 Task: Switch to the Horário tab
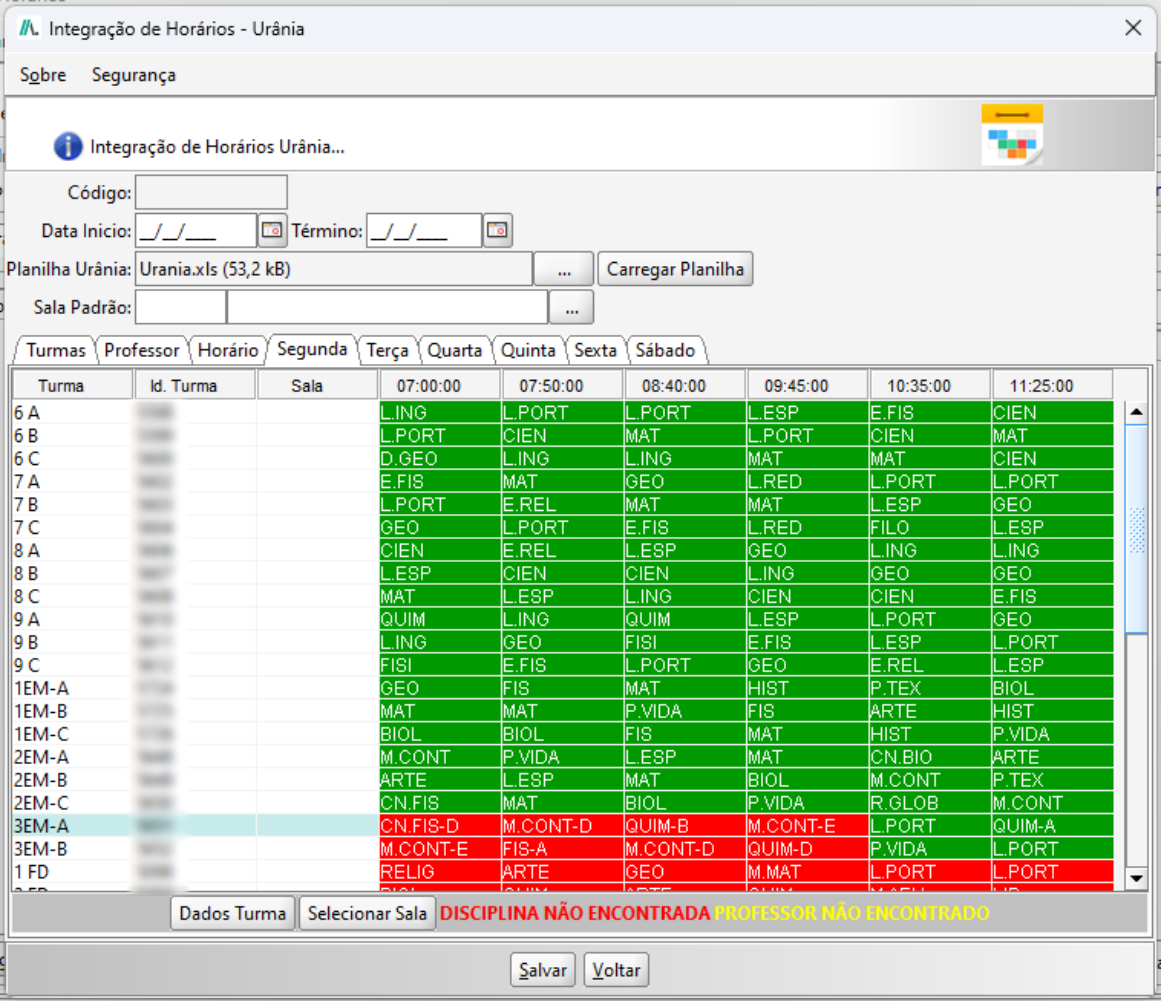[x=227, y=350]
